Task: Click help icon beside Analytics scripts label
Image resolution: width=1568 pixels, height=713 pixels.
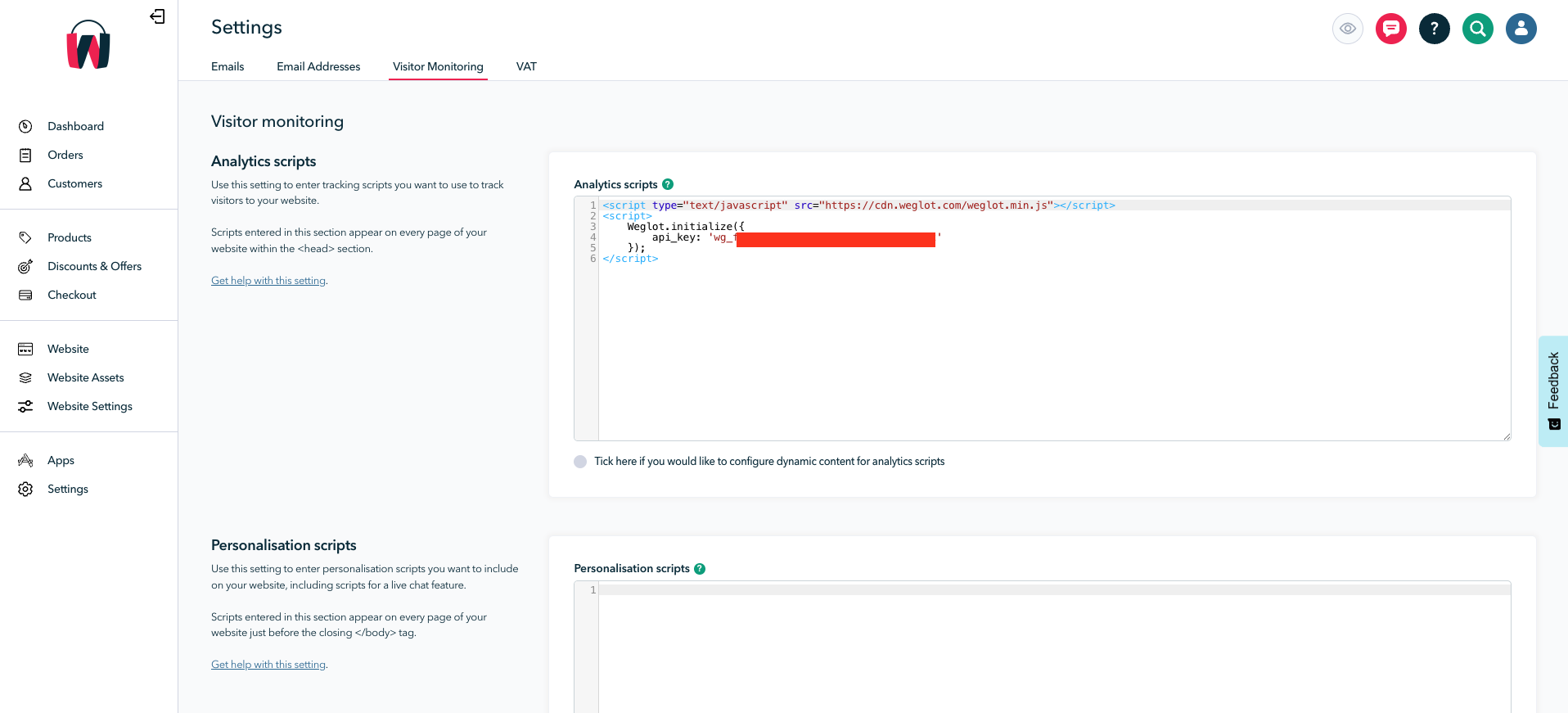Action: (668, 184)
